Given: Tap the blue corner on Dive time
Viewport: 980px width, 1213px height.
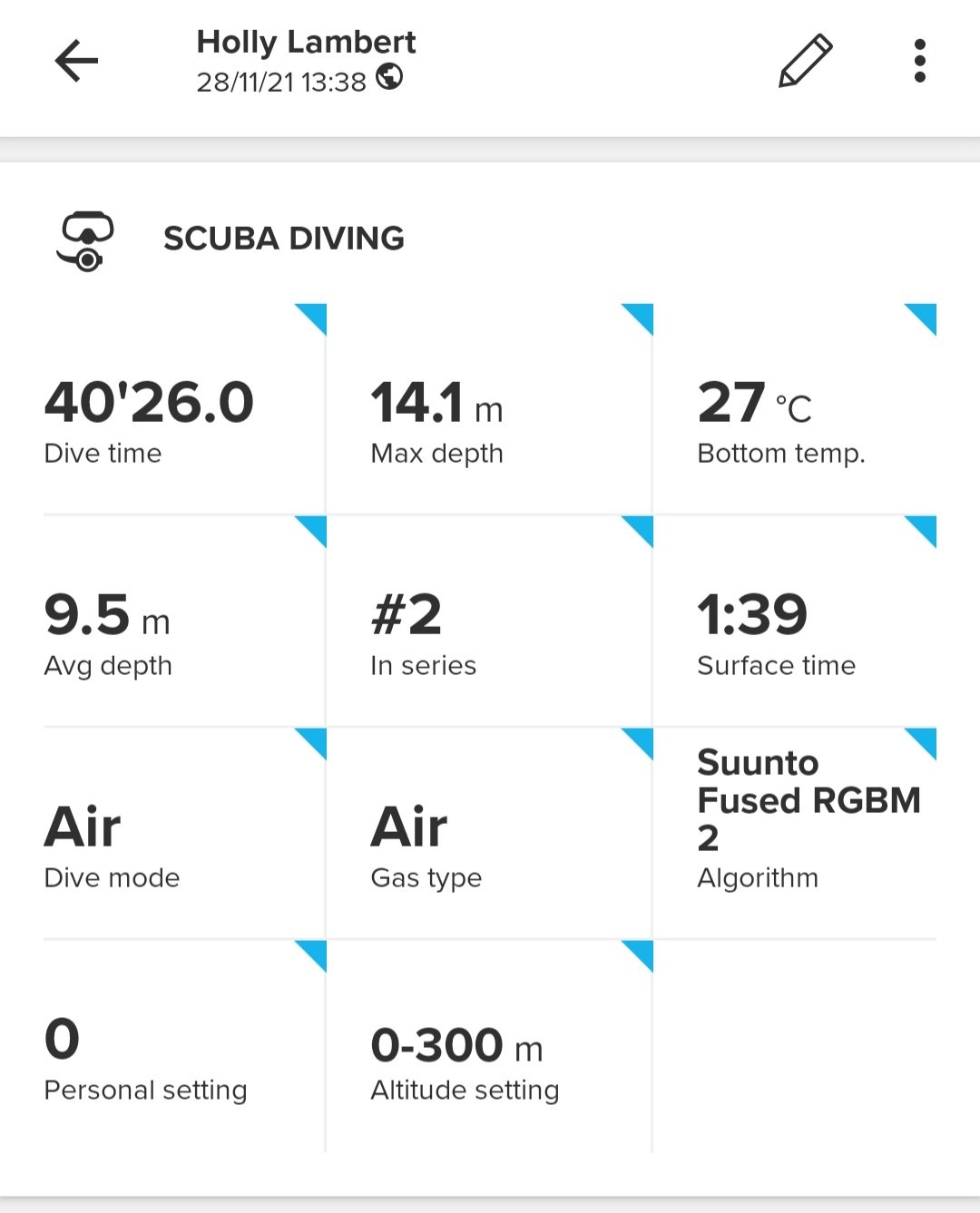Looking at the screenshot, I should coord(314,318).
